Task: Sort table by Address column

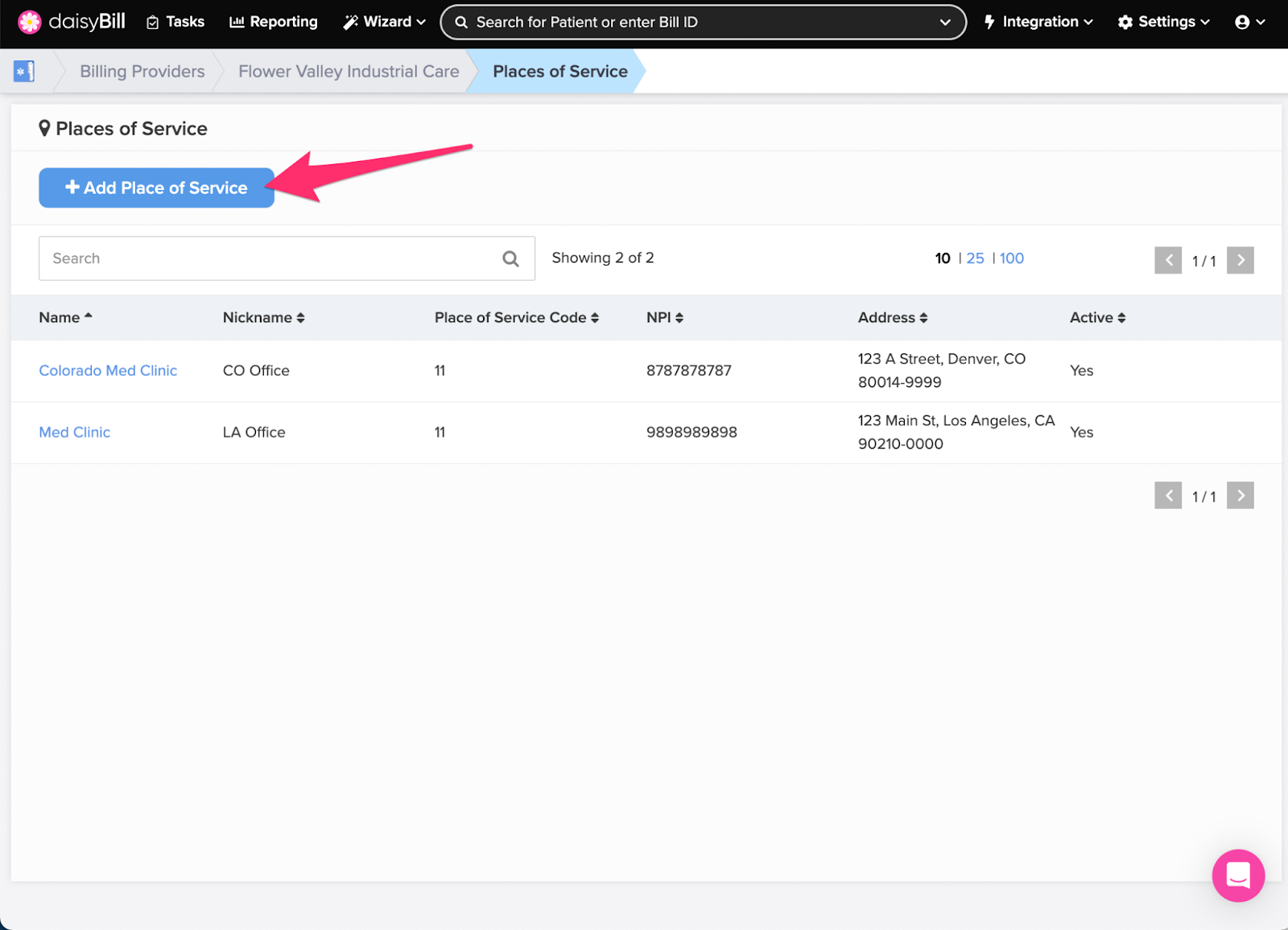Action: pyautogui.click(x=893, y=317)
